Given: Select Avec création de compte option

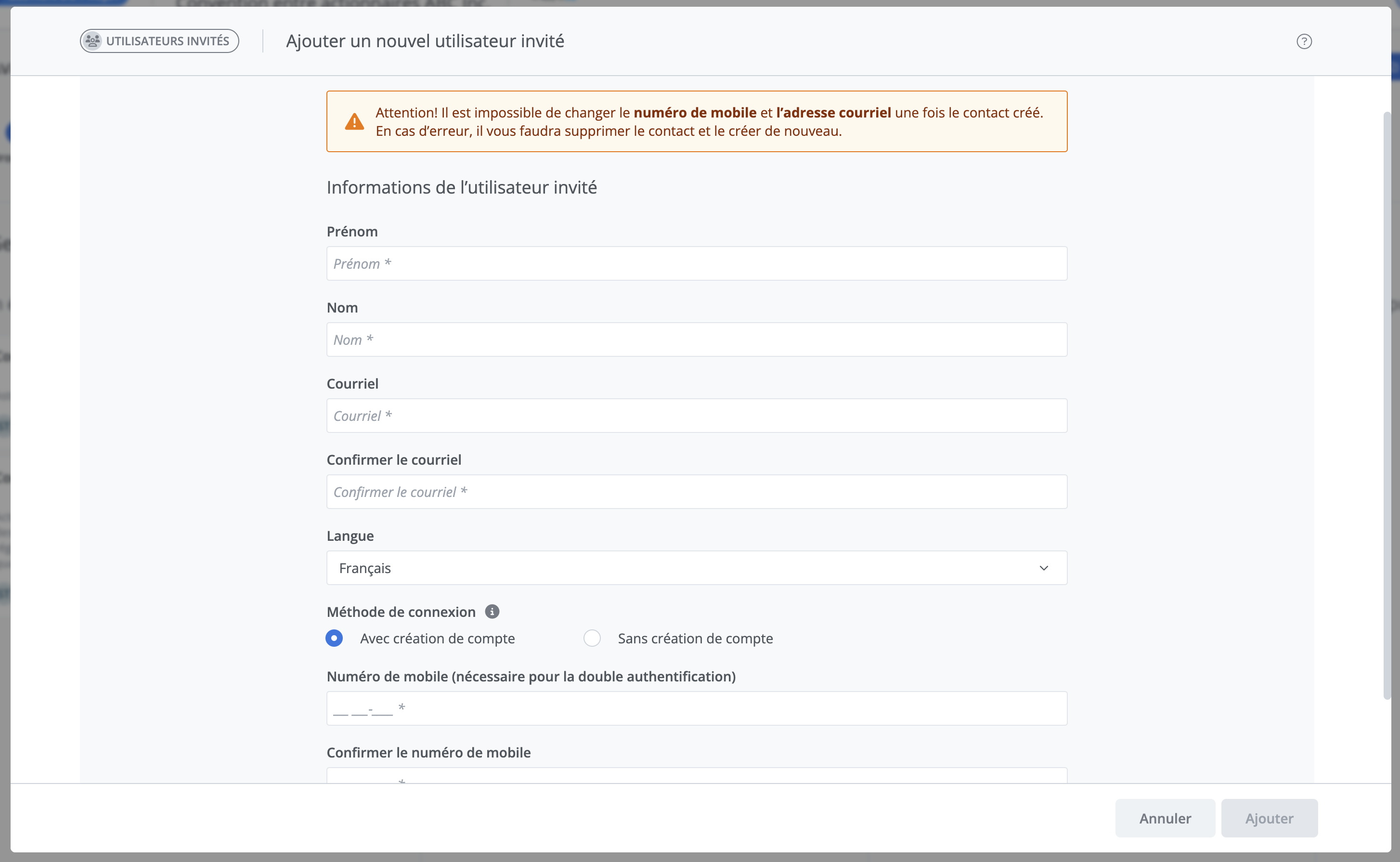Looking at the screenshot, I should [x=335, y=638].
